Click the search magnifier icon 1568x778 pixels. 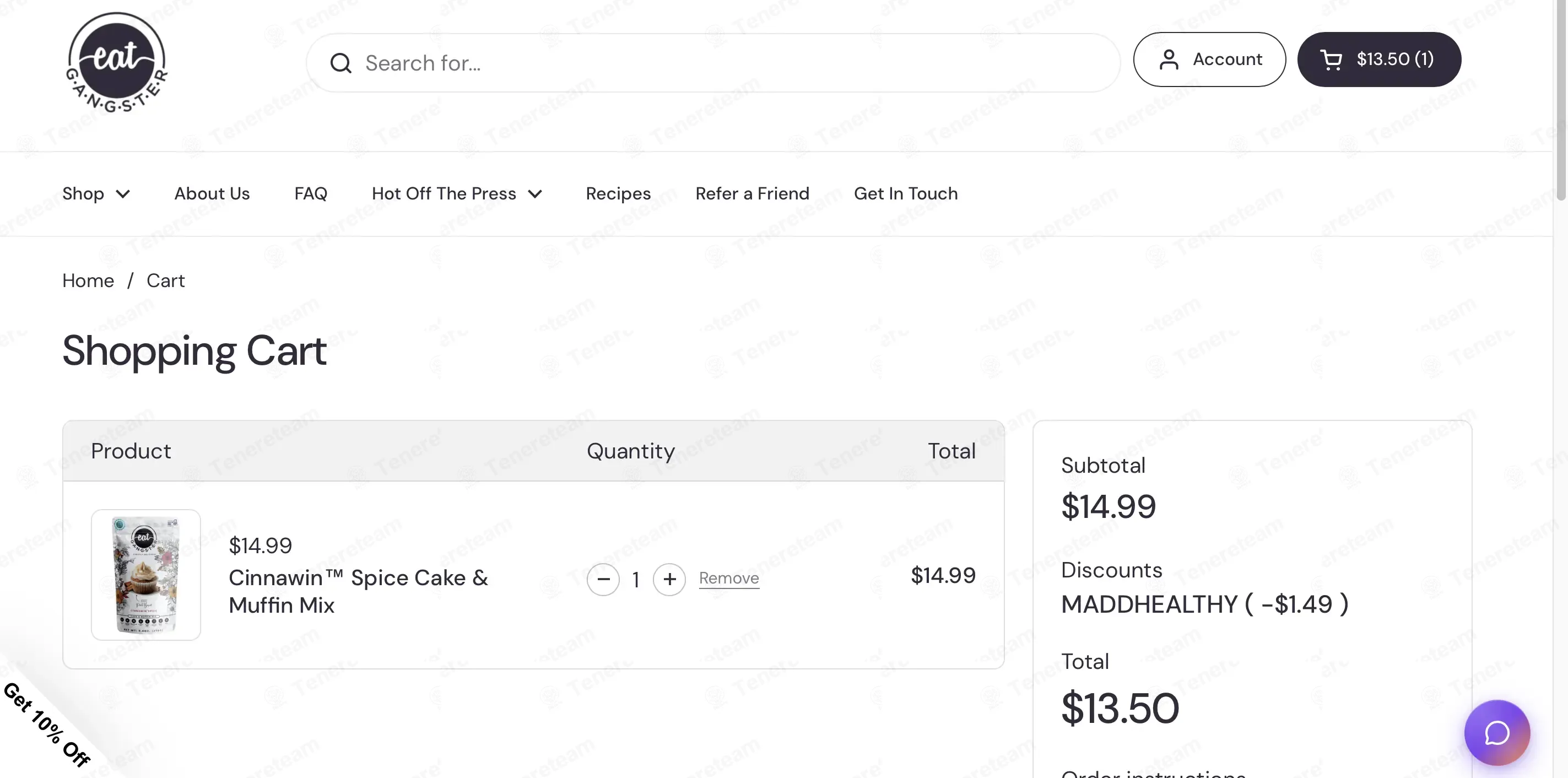coord(341,63)
